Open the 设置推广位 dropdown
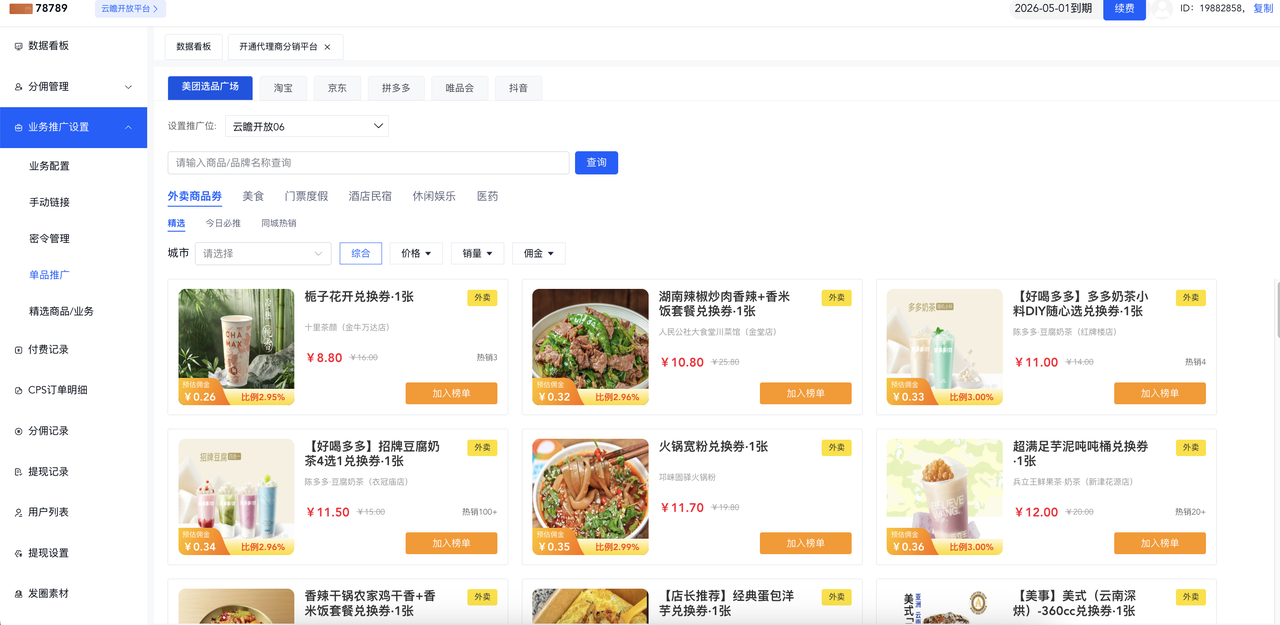This screenshot has height=625, width=1280. [x=306, y=126]
